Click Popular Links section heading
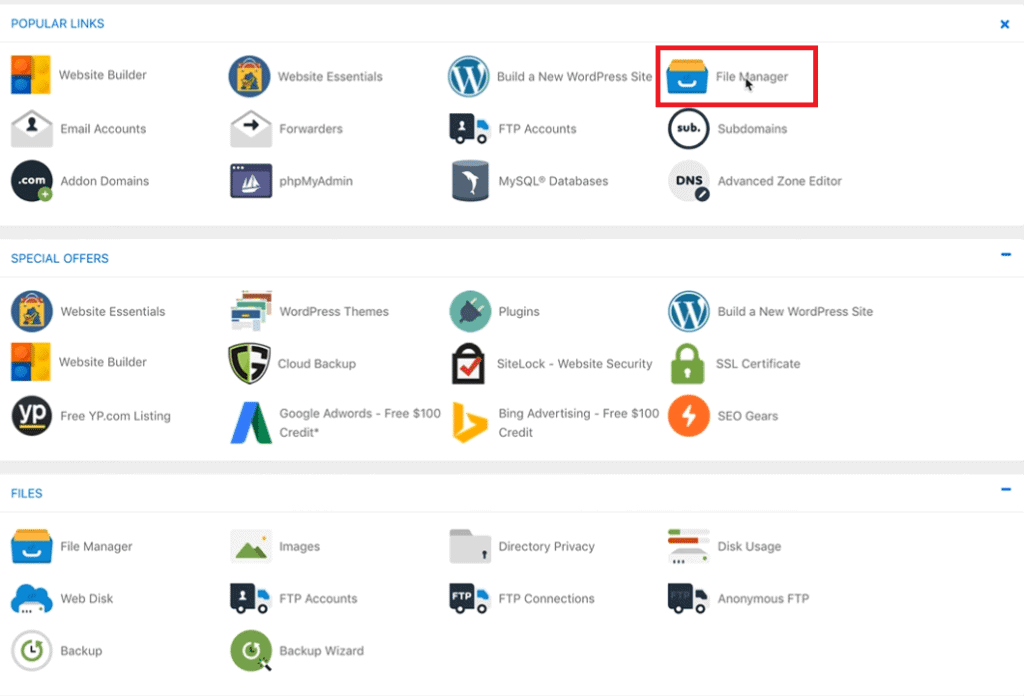The width and height of the screenshot is (1024, 696). [x=57, y=24]
